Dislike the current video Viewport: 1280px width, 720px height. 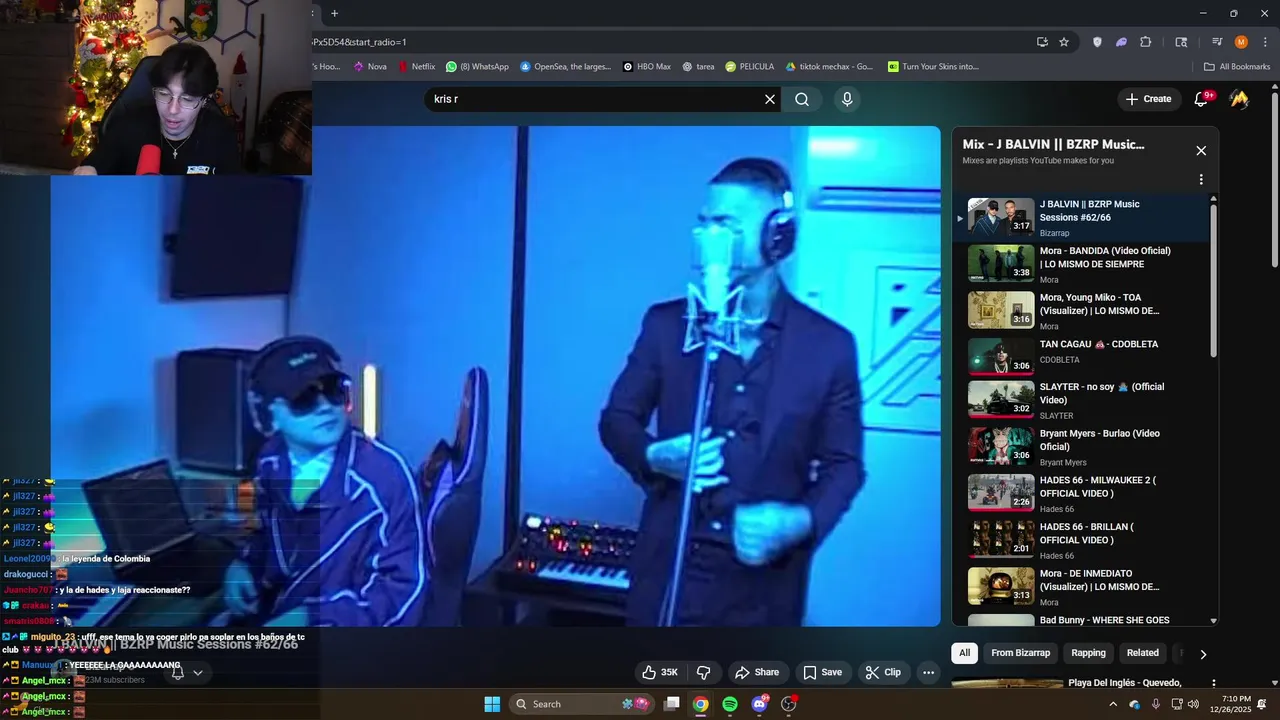[703, 672]
